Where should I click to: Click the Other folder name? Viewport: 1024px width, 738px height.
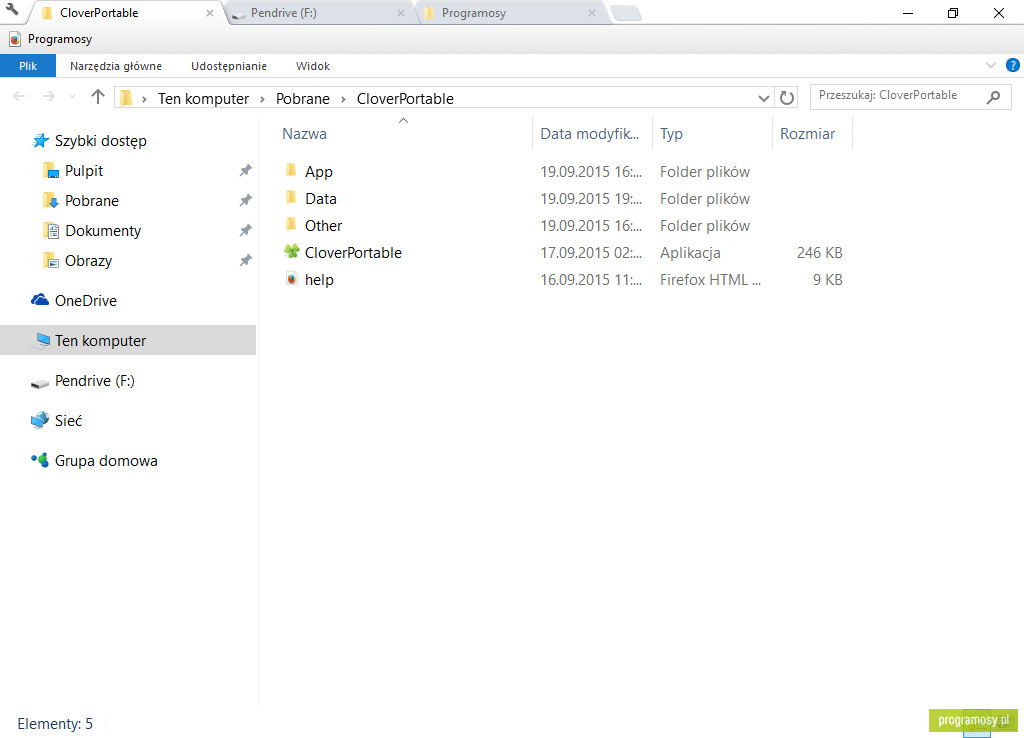point(323,225)
